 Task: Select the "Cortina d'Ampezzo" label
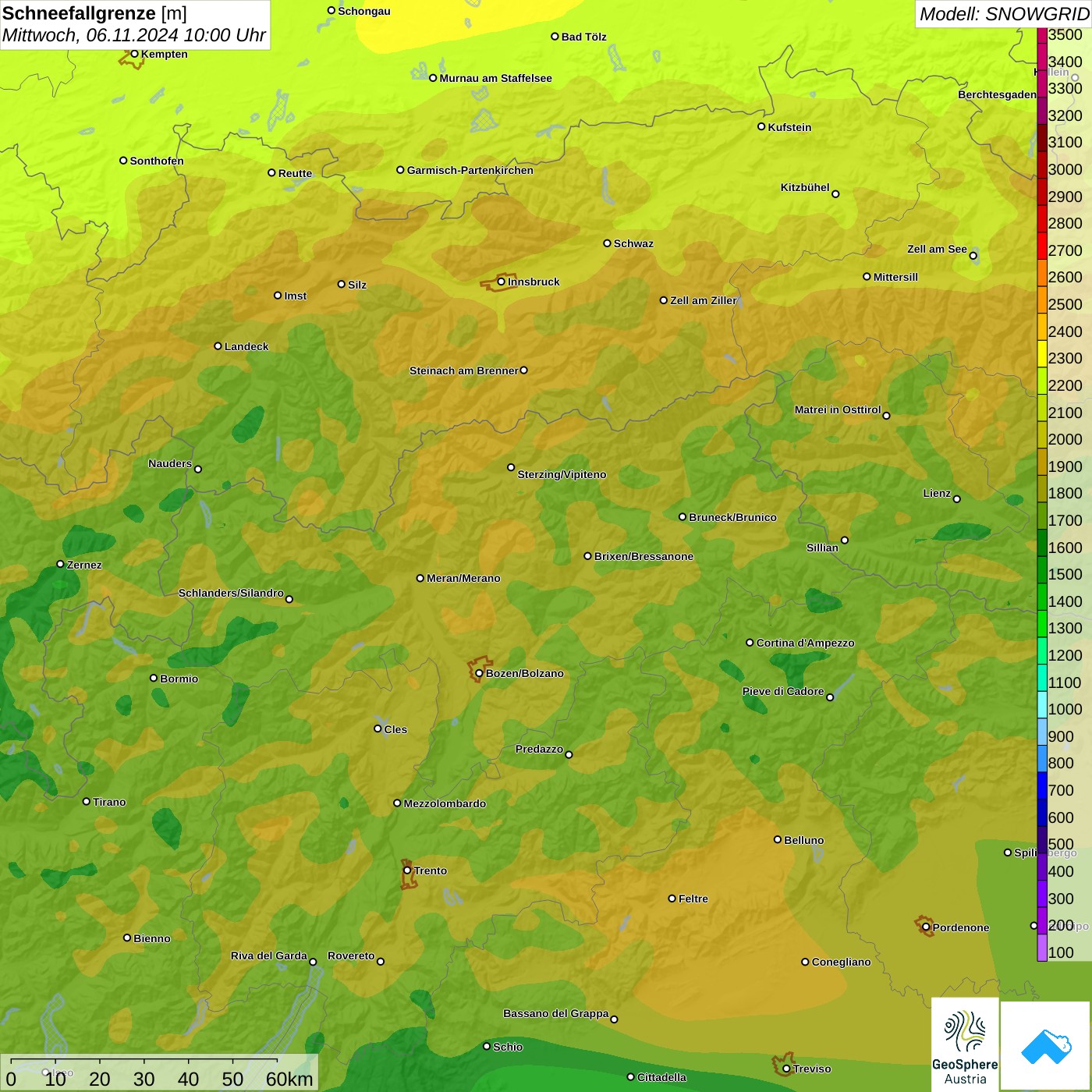pyautogui.click(x=805, y=643)
